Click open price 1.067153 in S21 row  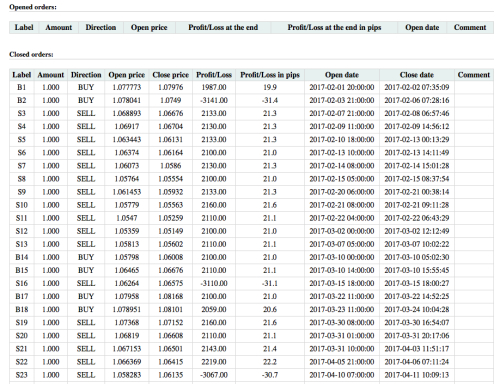click(x=127, y=349)
